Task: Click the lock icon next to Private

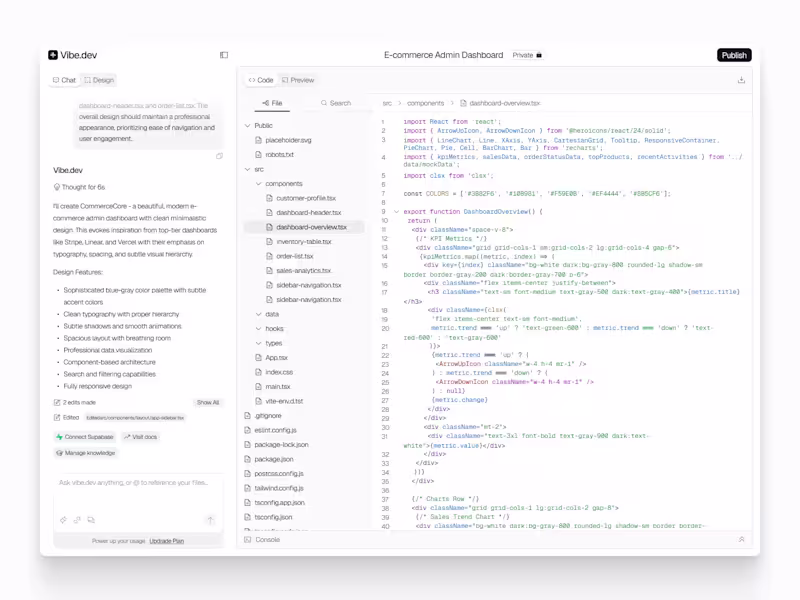Action: pyautogui.click(x=539, y=55)
